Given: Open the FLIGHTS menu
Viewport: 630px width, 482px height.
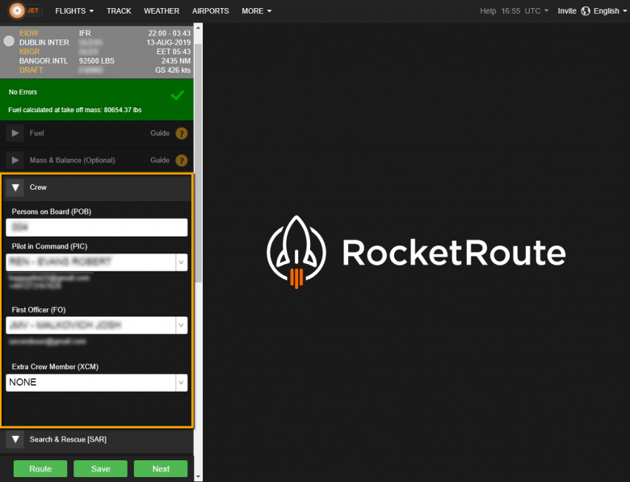Looking at the screenshot, I should [x=74, y=11].
